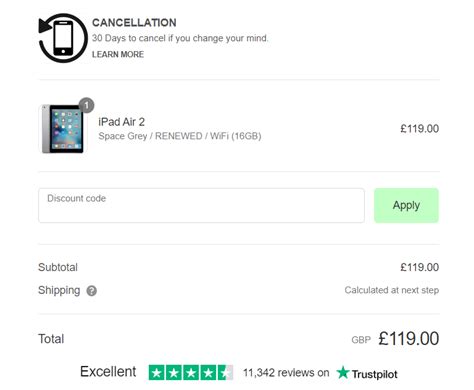Click the cancellation phone return icon
Screen dimensions: 474x390
[x=63, y=38]
